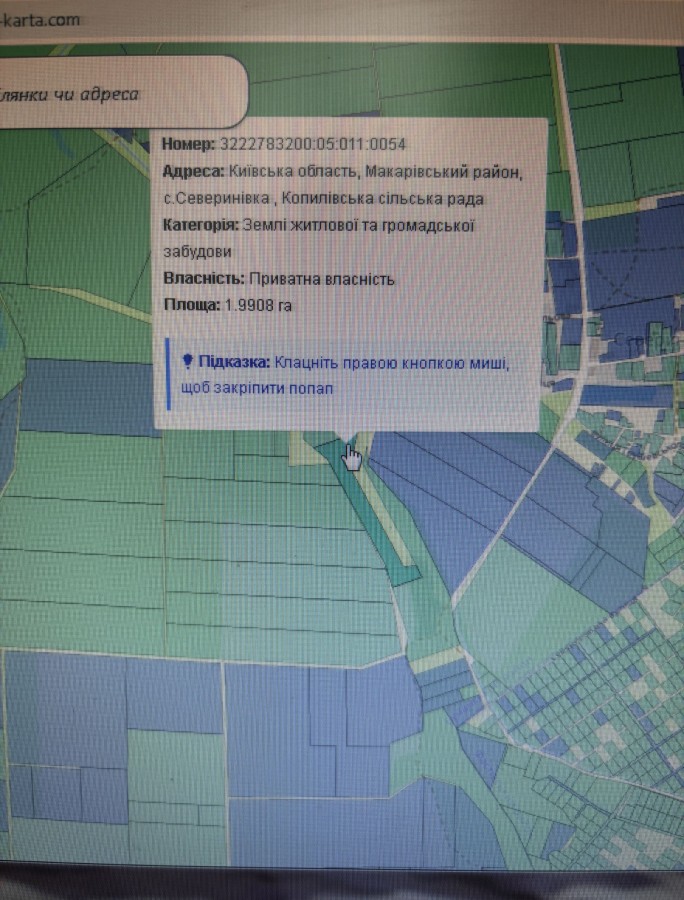Click the popup's pointer arrow tip
This screenshot has width=684, height=900.
[345, 437]
